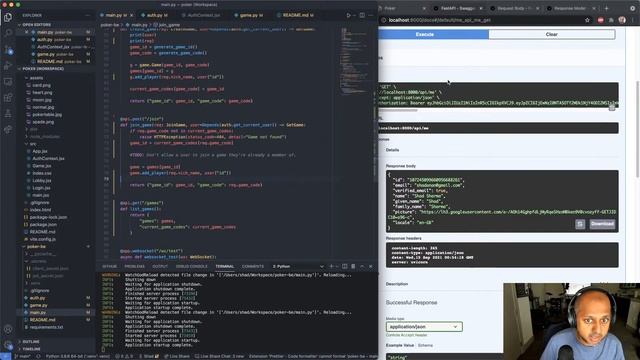Click the red ad-blocker extension icon in browser
The height and width of the screenshot is (360, 640).
pos(600,20)
